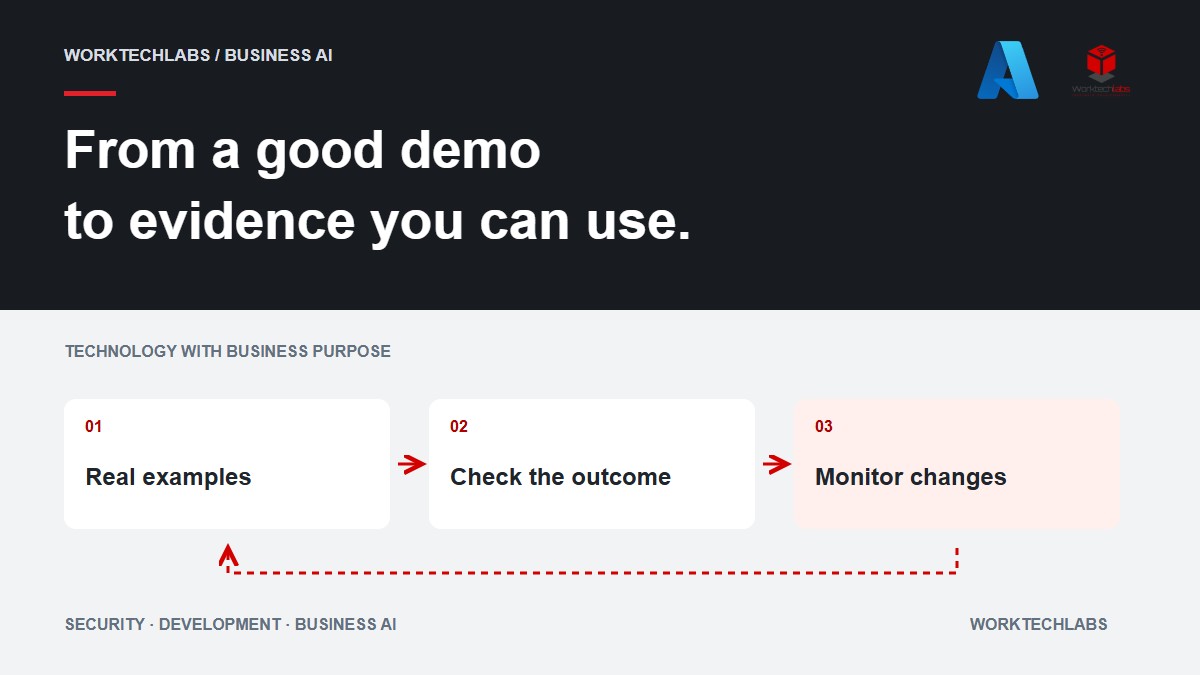The image size is (1200, 675).
Task: Click step number '02'
Action: click(x=459, y=427)
